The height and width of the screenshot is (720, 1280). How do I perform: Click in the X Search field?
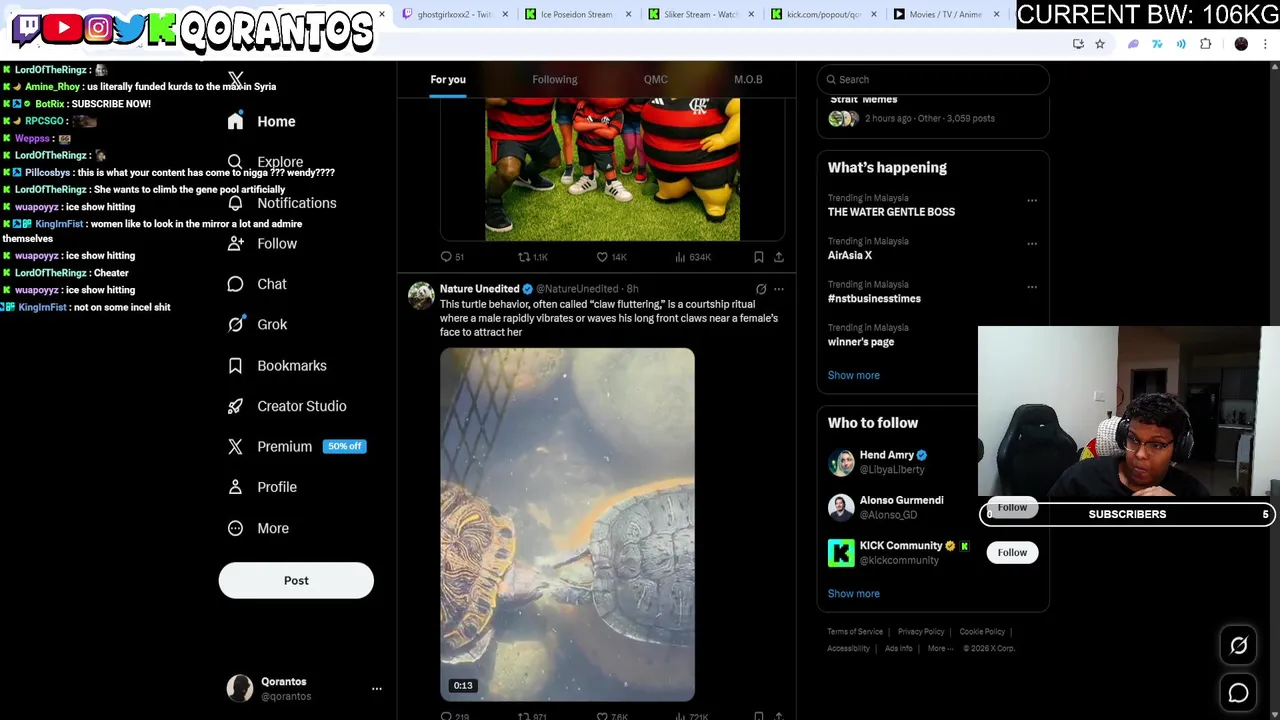click(933, 79)
